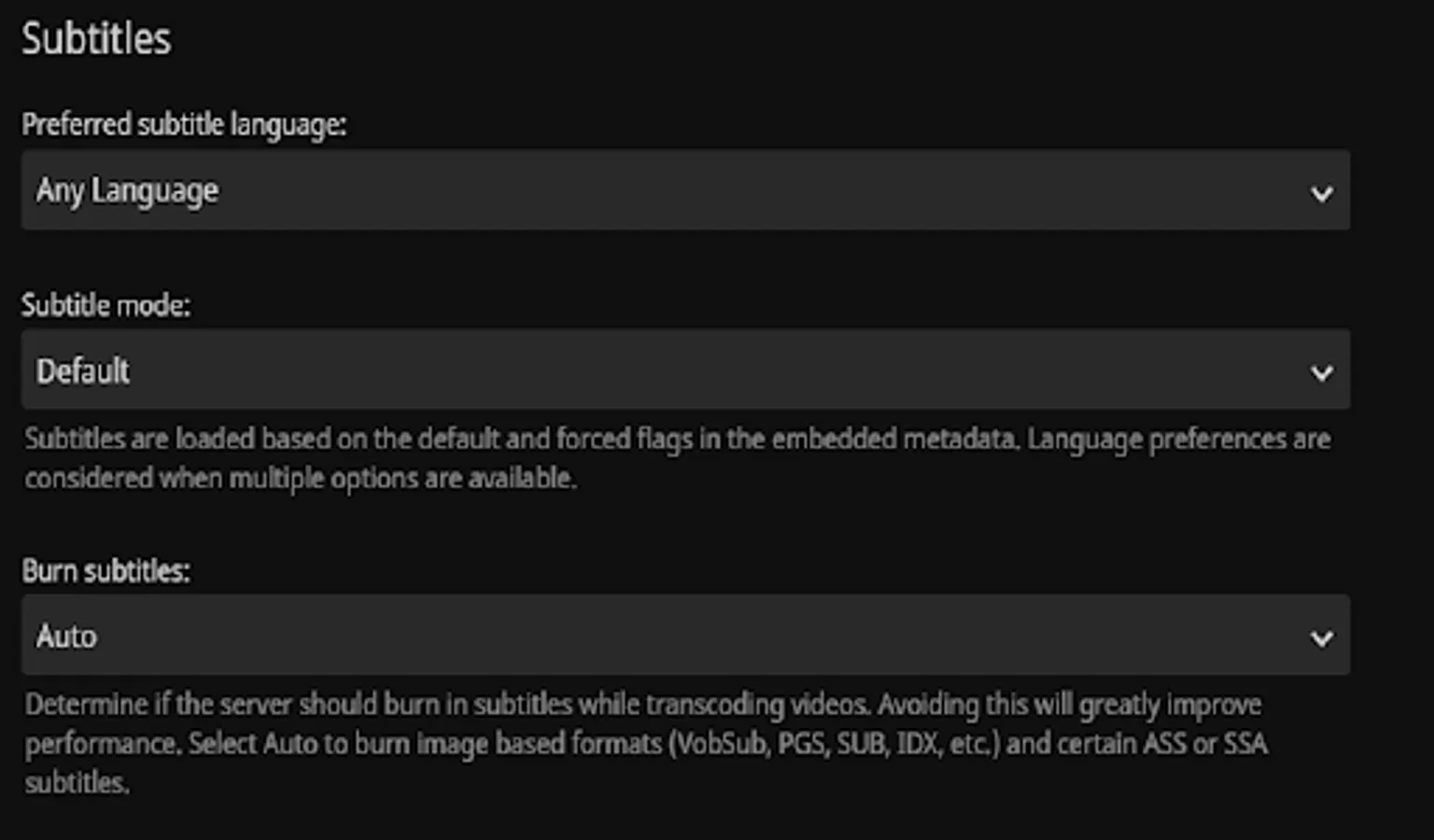The height and width of the screenshot is (840, 1434).
Task: Select the 'Any Language' value text
Action: tap(128, 191)
